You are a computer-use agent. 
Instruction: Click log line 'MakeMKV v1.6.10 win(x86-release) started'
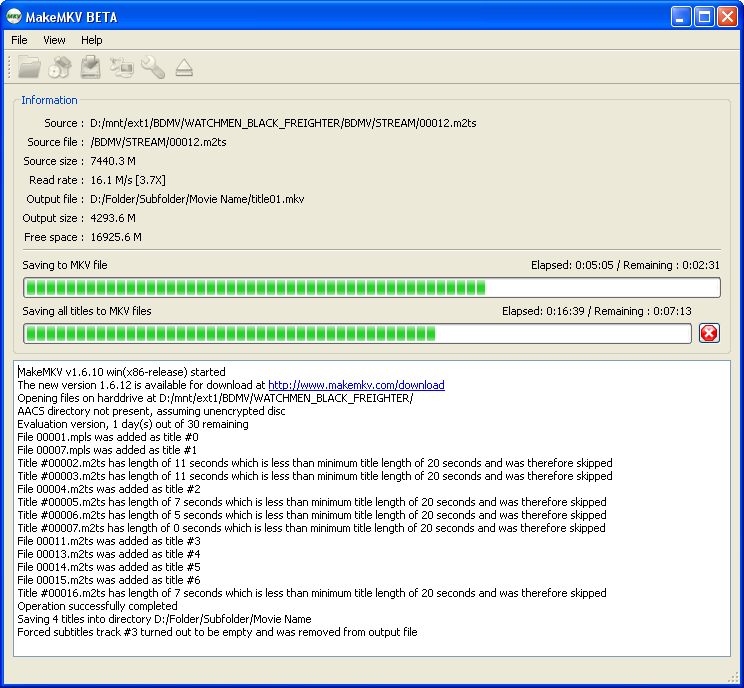tap(121, 372)
